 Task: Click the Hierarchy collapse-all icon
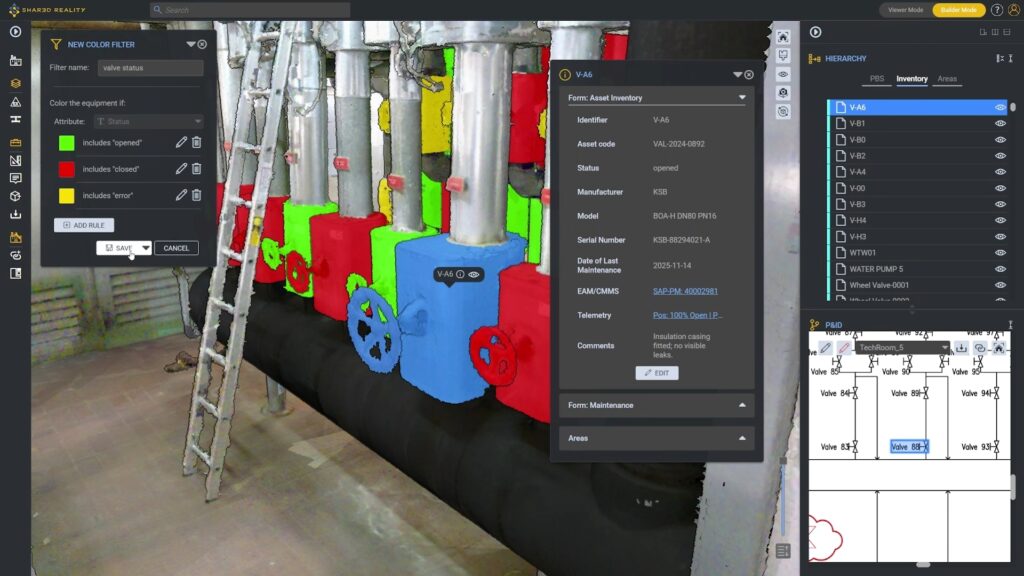point(1000,58)
